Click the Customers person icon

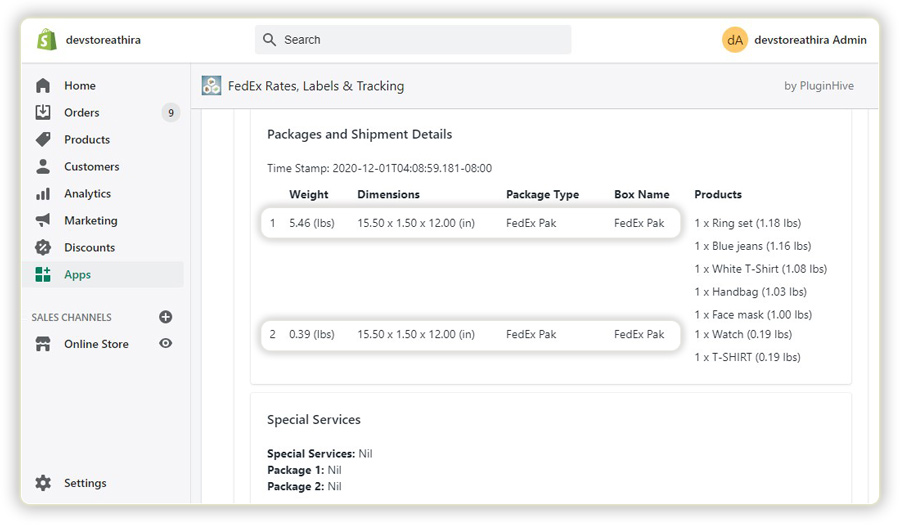tap(42, 166)
